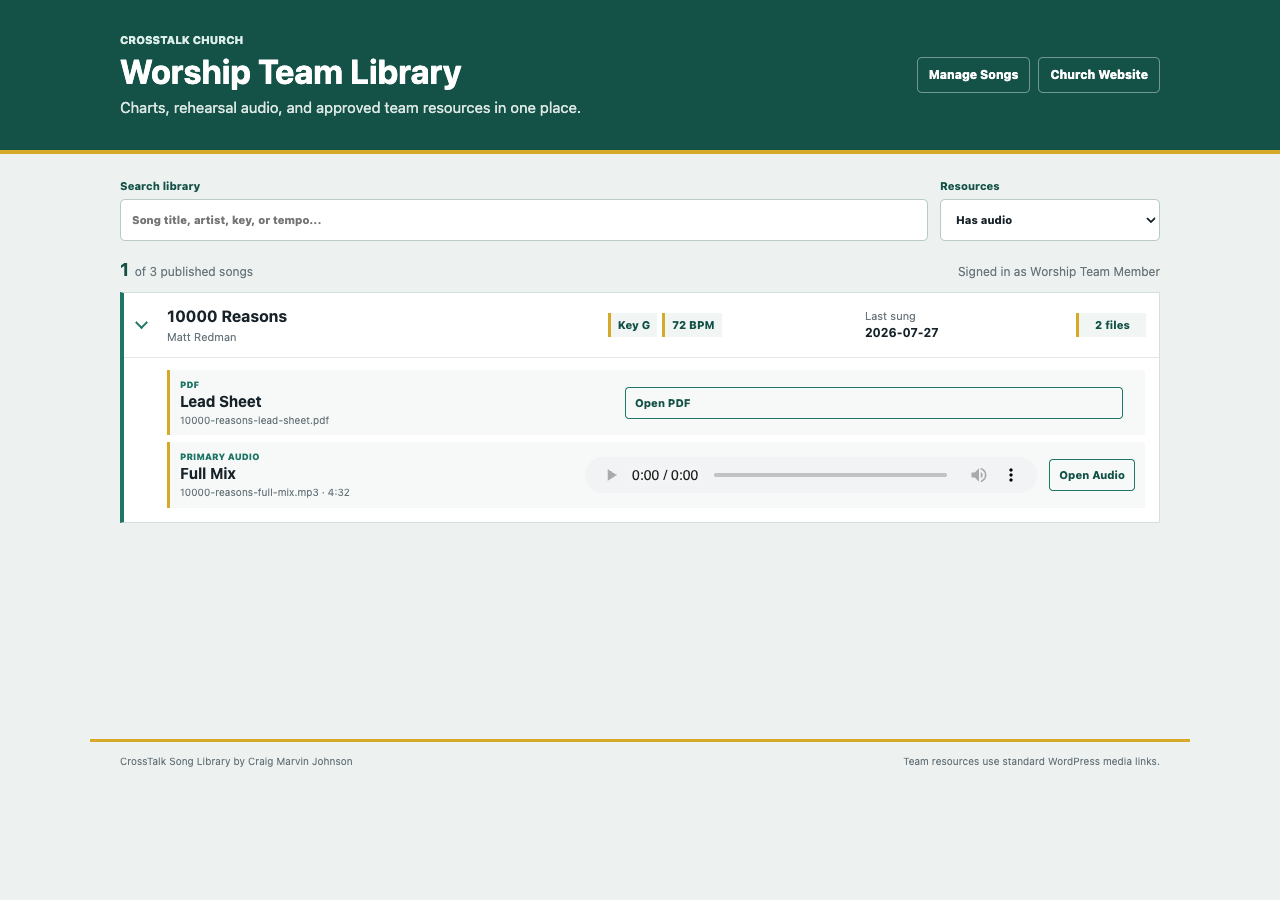This screenshot has height=900, width=1280.
Task: Click the CrossTalk Song Library footer credit
Action: coord(236,761)
